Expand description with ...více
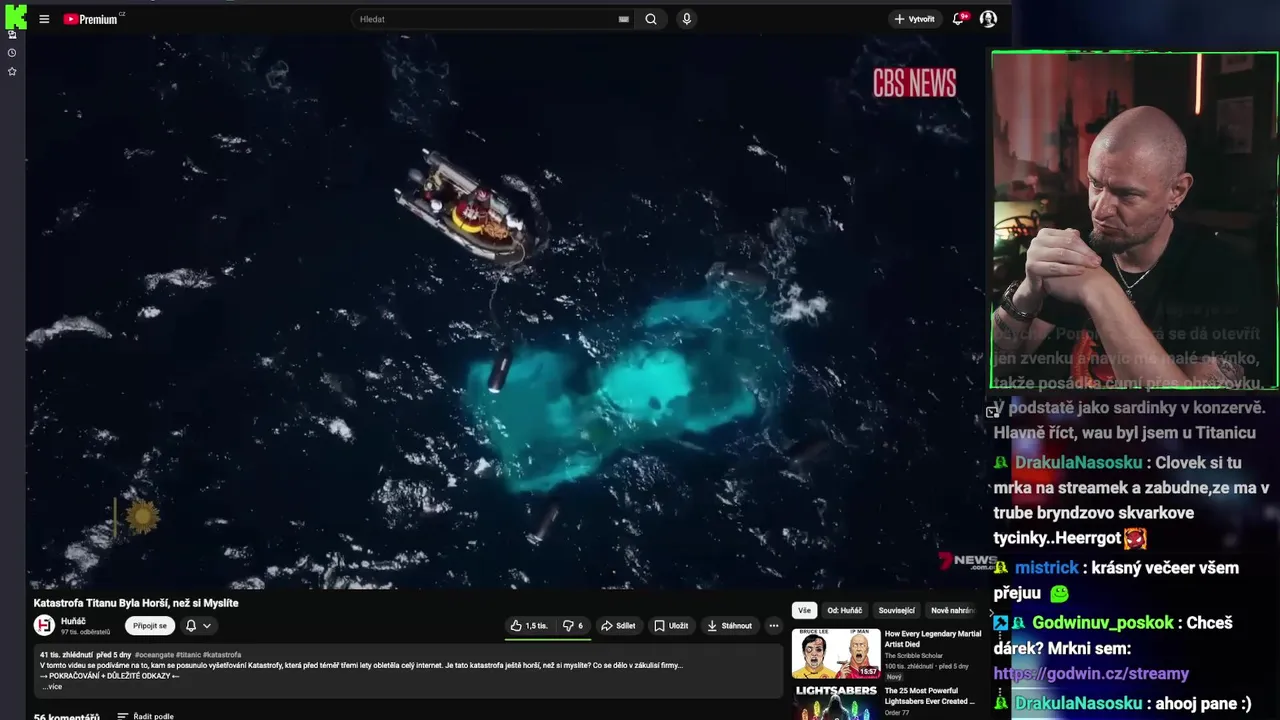The width and height of the screenshot is (1280, 720). tap(52, 687)
